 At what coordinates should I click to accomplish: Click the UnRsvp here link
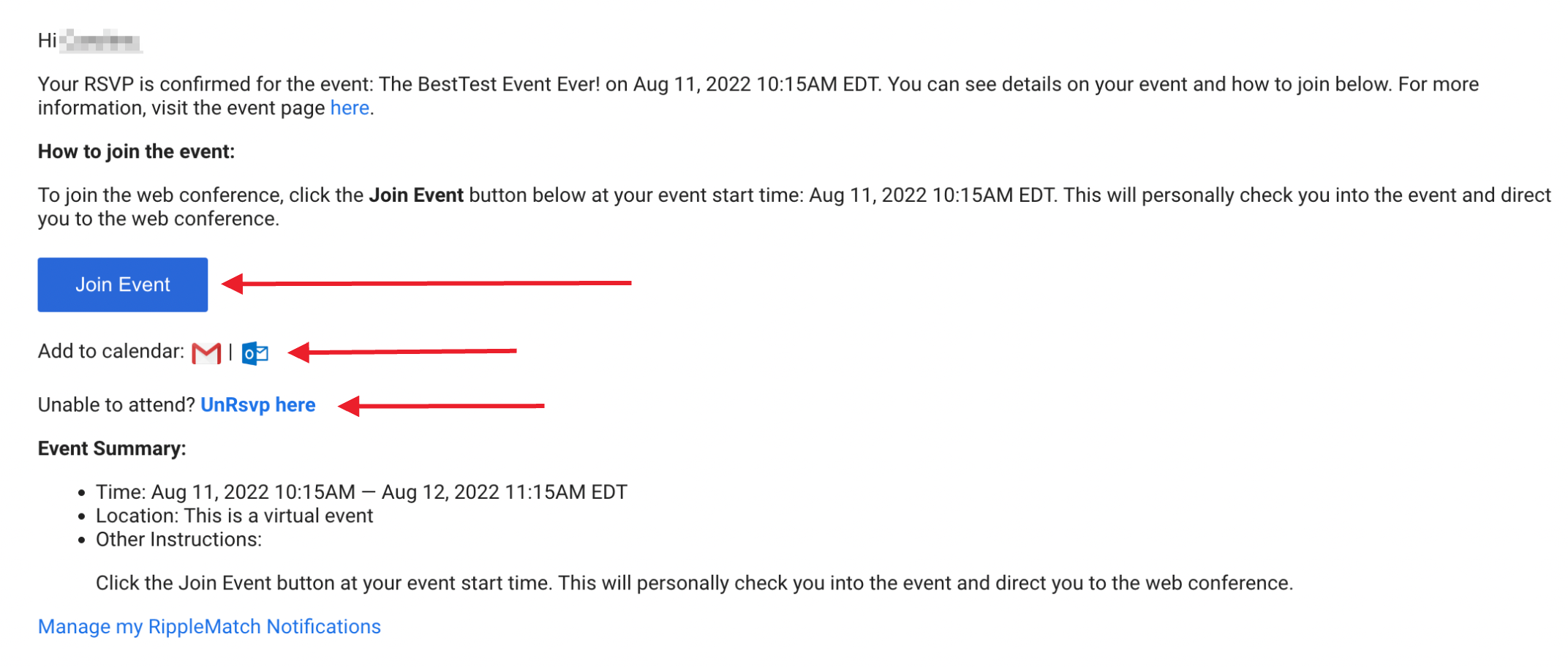tap(257, 405)
